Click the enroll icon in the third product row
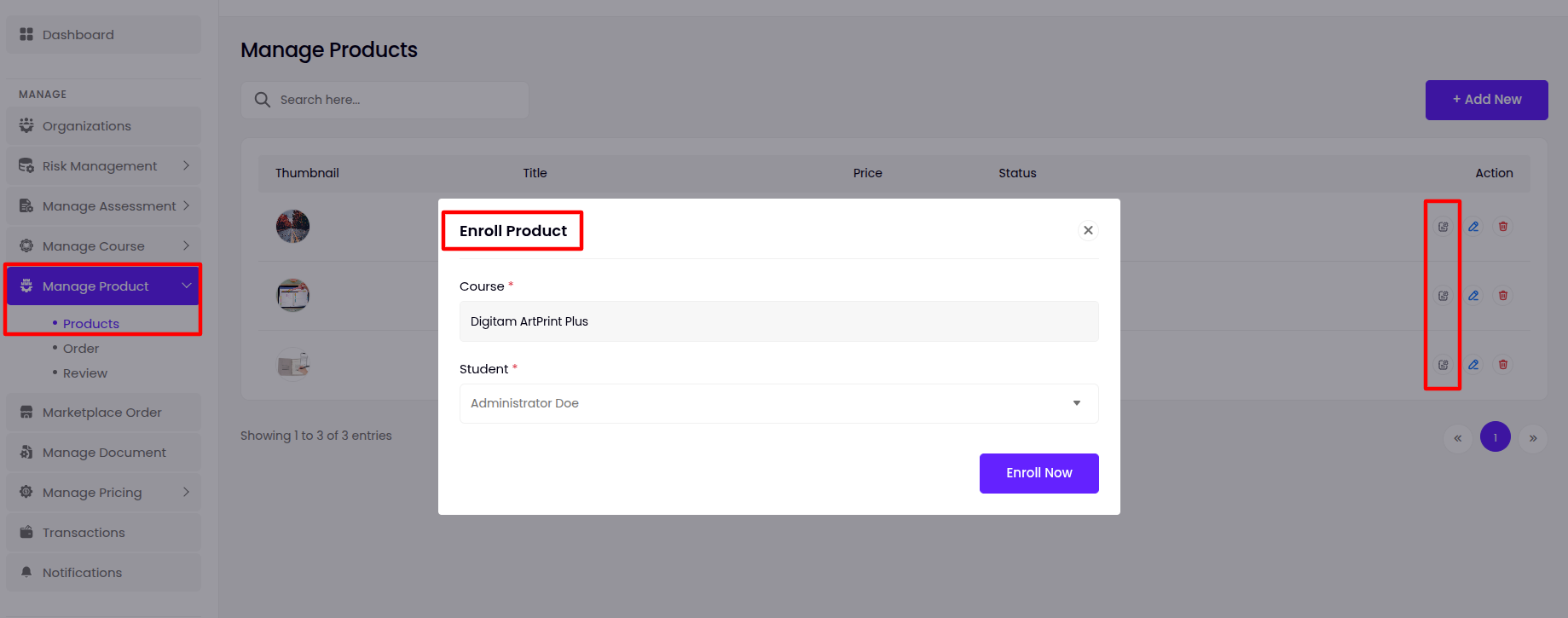This screenshot has width=1568, height=618. click(x=1443, y=365)
